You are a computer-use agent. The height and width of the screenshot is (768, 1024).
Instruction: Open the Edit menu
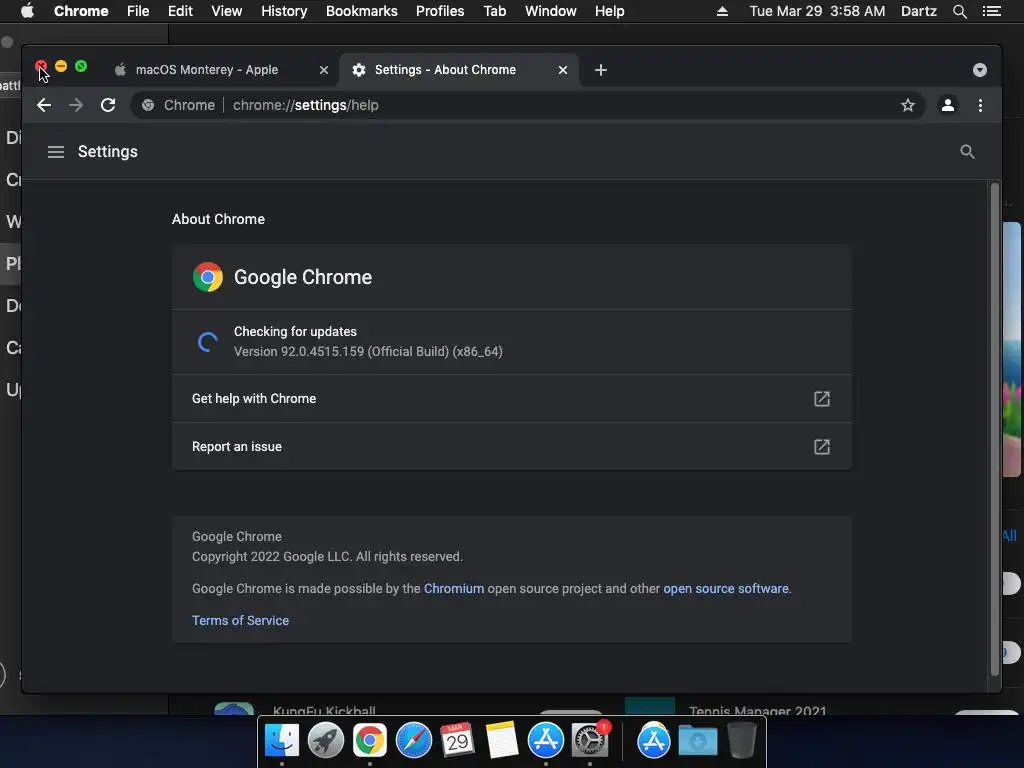tap(180, 11)
